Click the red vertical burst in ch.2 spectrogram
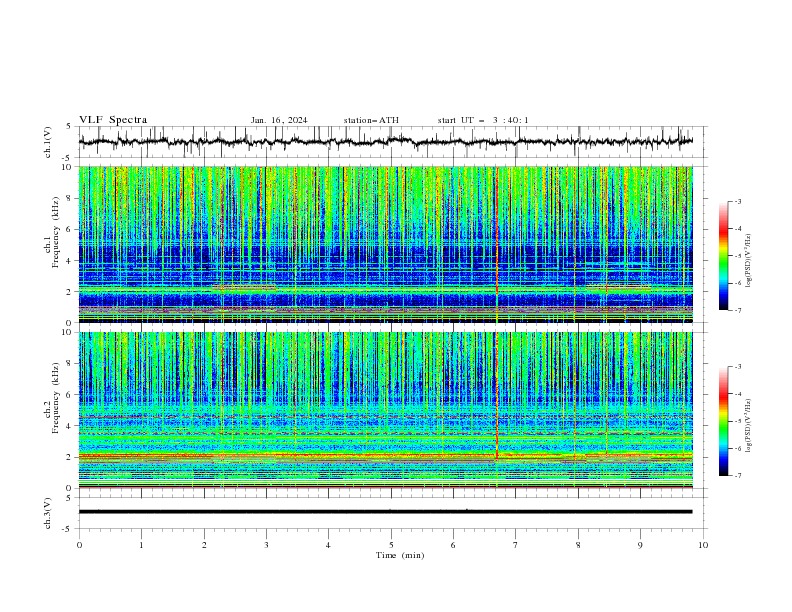Screen dimensions: 792x612 click(497, 395)
